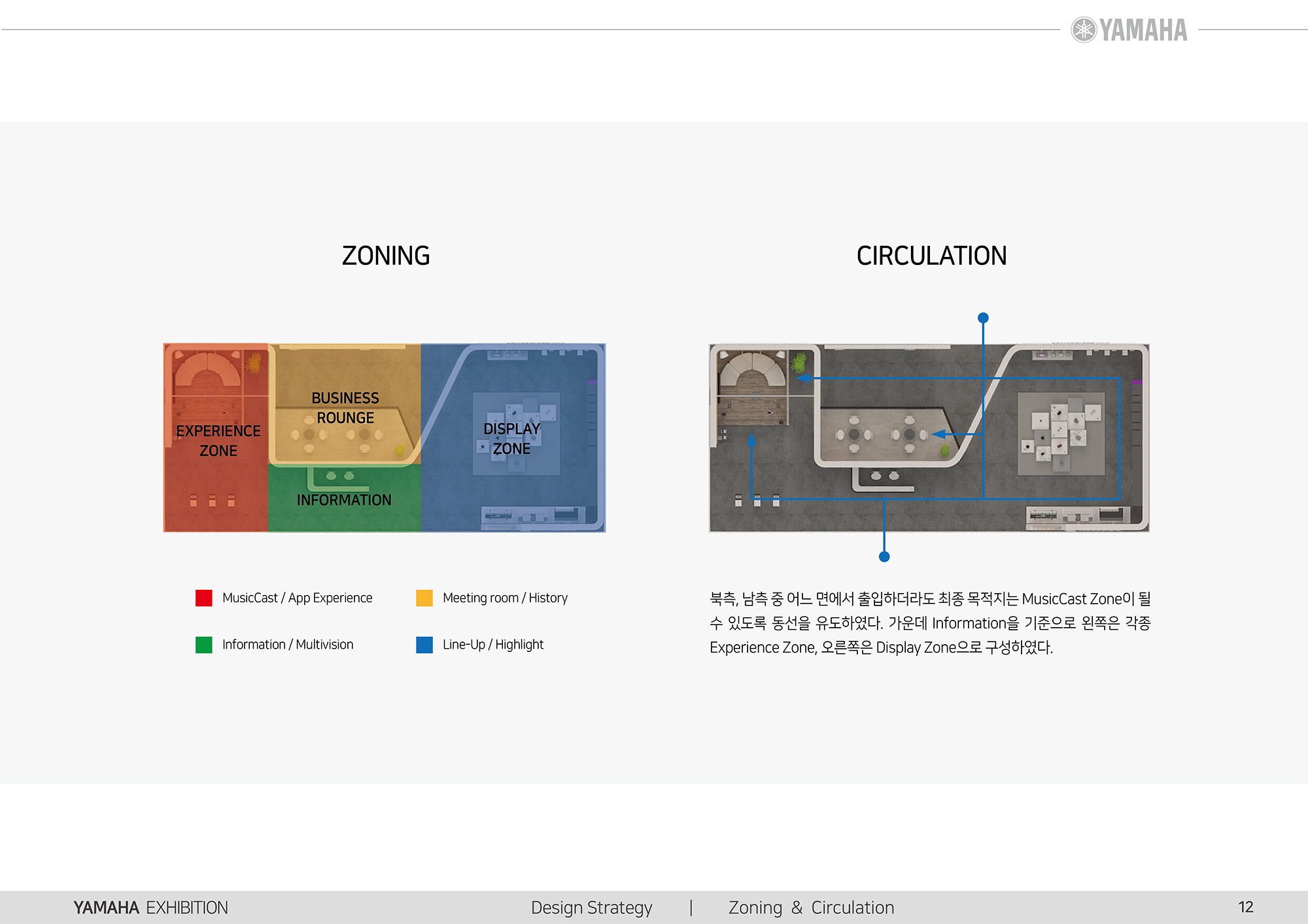Select the DISPLAY ZONE label on the zoning map

coord(511,439)
